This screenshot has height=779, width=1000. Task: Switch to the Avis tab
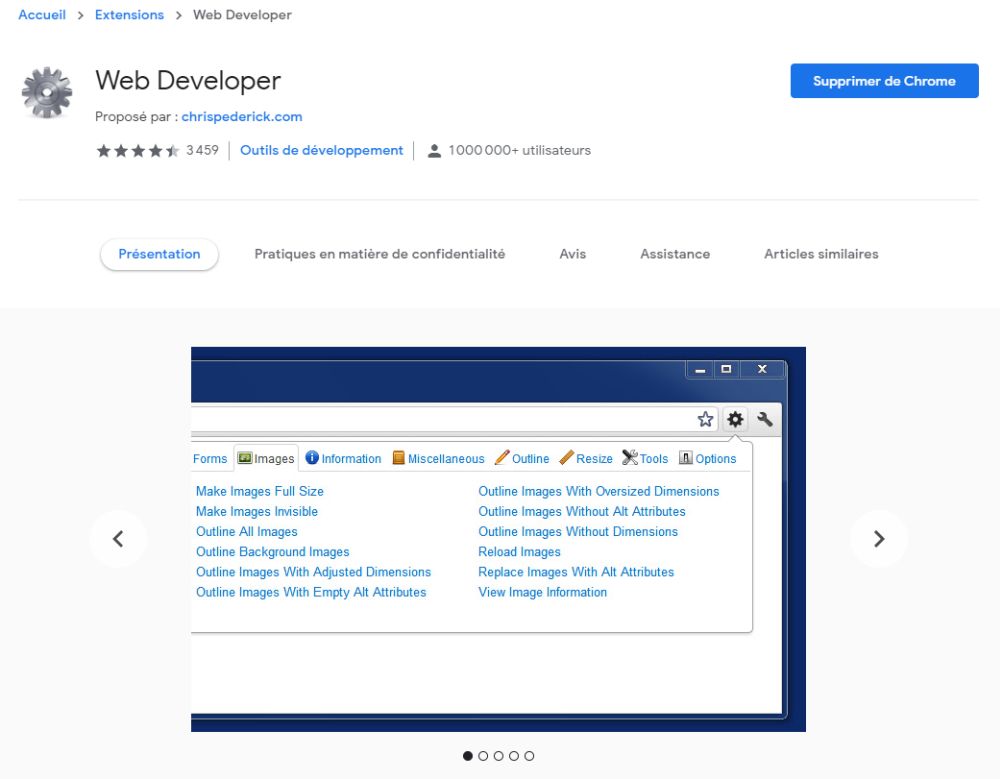tap(573, 254)
